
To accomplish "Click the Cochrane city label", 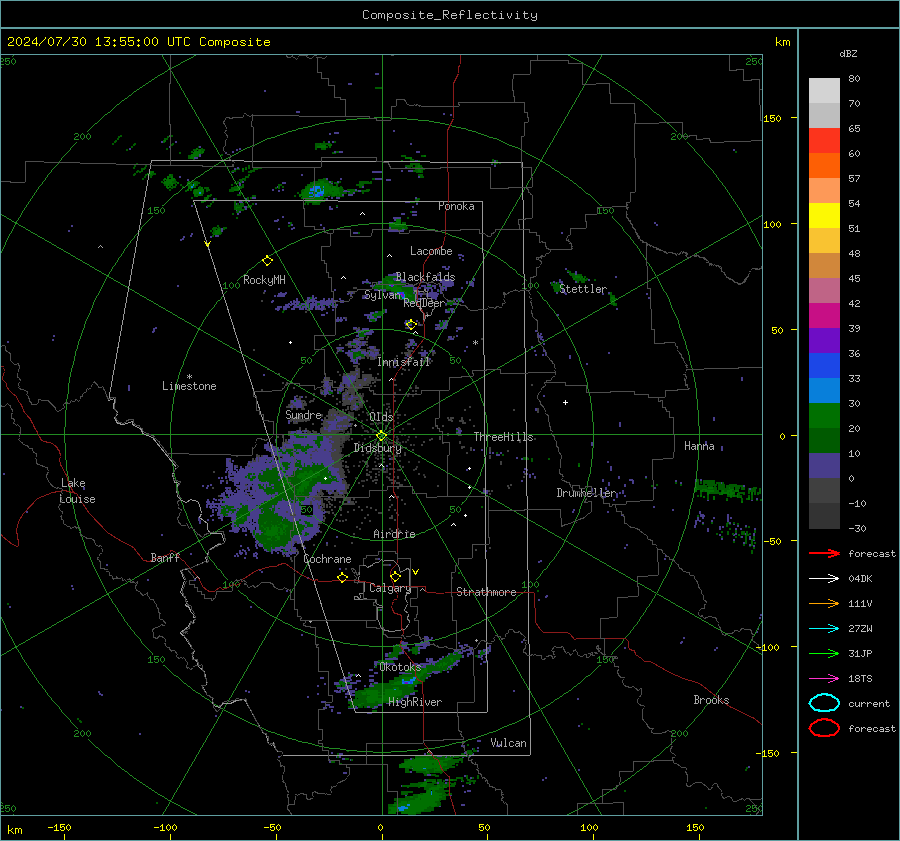I will (327, 559).
